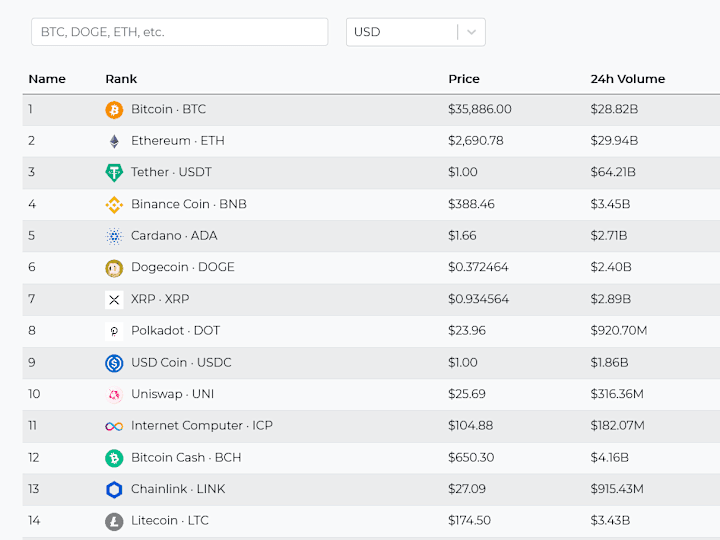Click the Dogecoin price $0.372464
Screen dimensions: 720x540
(478, 267)
